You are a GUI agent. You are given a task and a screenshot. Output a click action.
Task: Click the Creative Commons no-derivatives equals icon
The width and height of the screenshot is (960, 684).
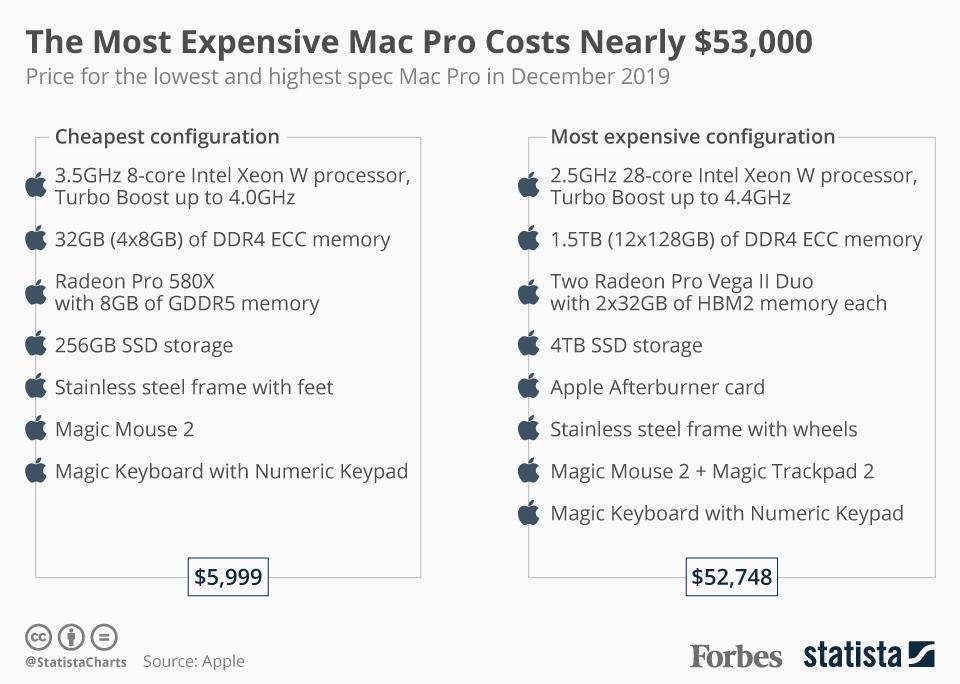click(104, 637)
